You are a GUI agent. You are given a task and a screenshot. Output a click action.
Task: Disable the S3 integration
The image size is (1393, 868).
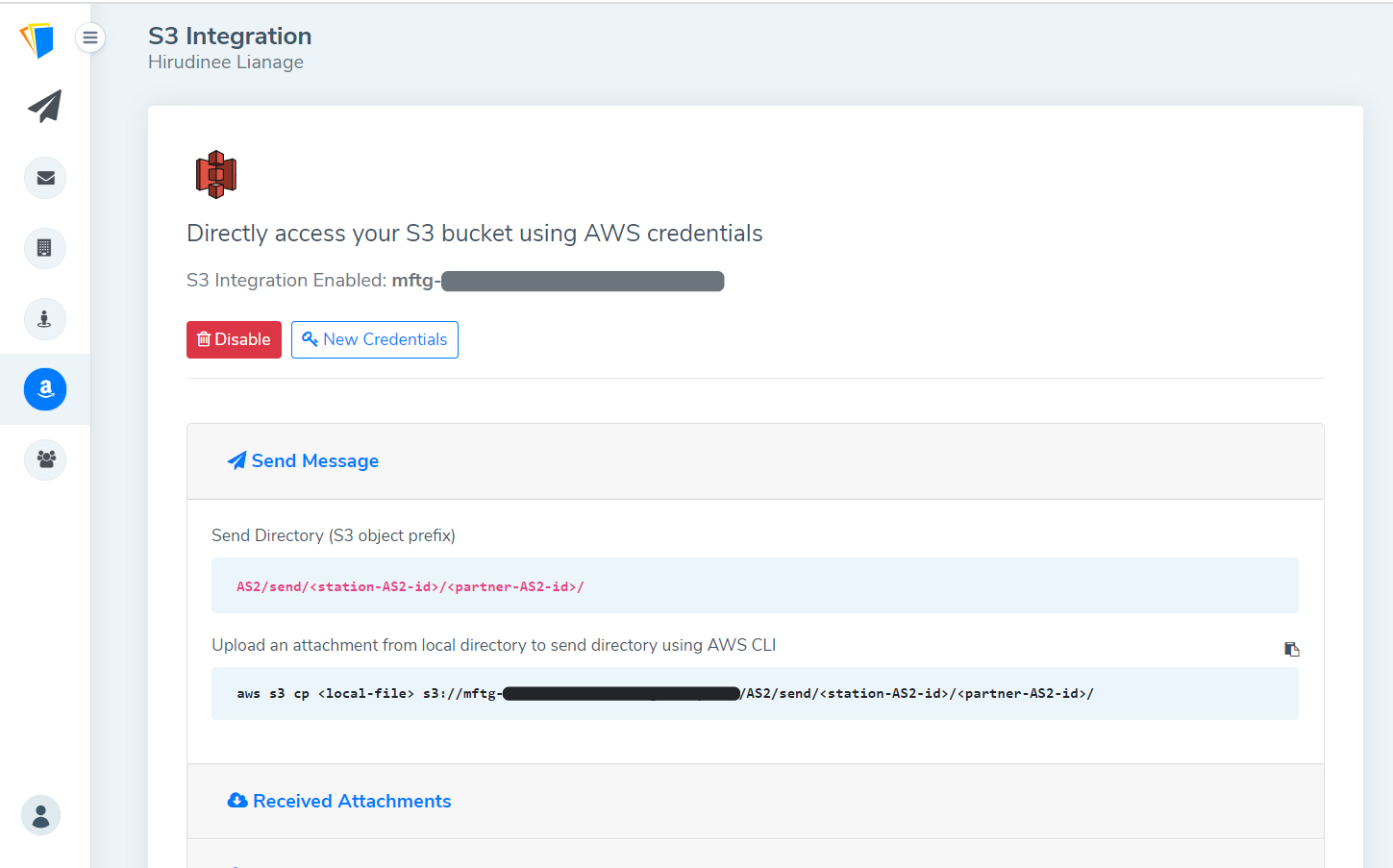pos(234,339)
